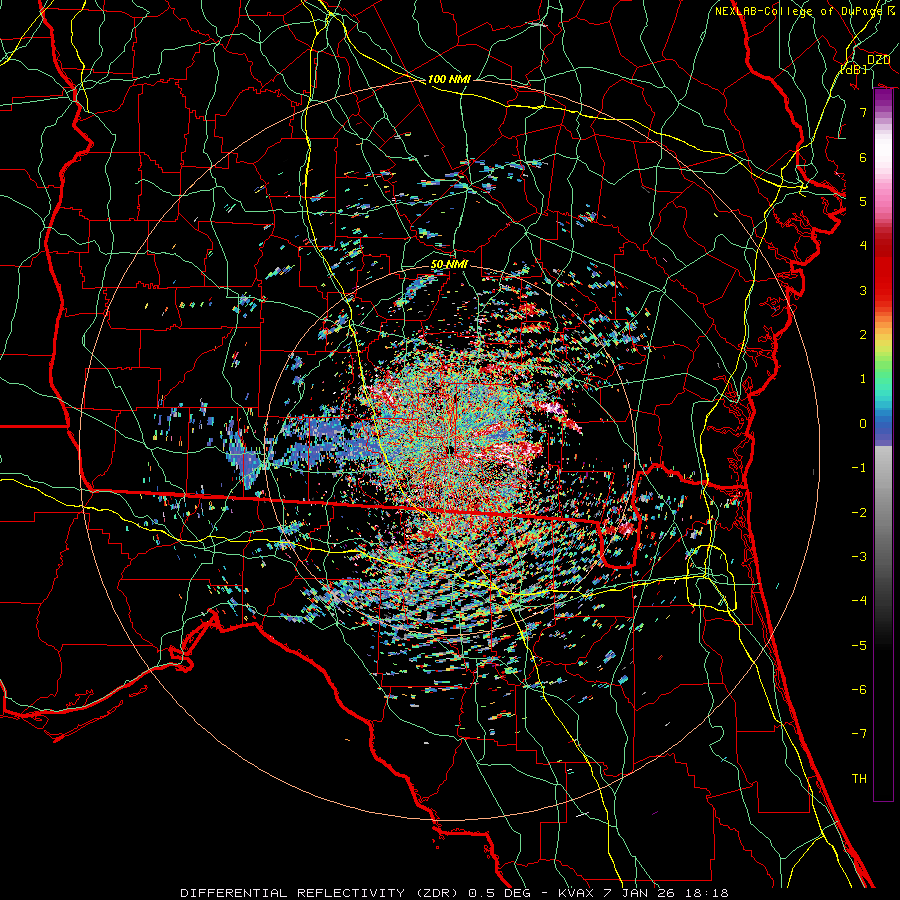Viewport: 900px width, 900px height.
Task: Click legend value 1
Action: [863, 379]
